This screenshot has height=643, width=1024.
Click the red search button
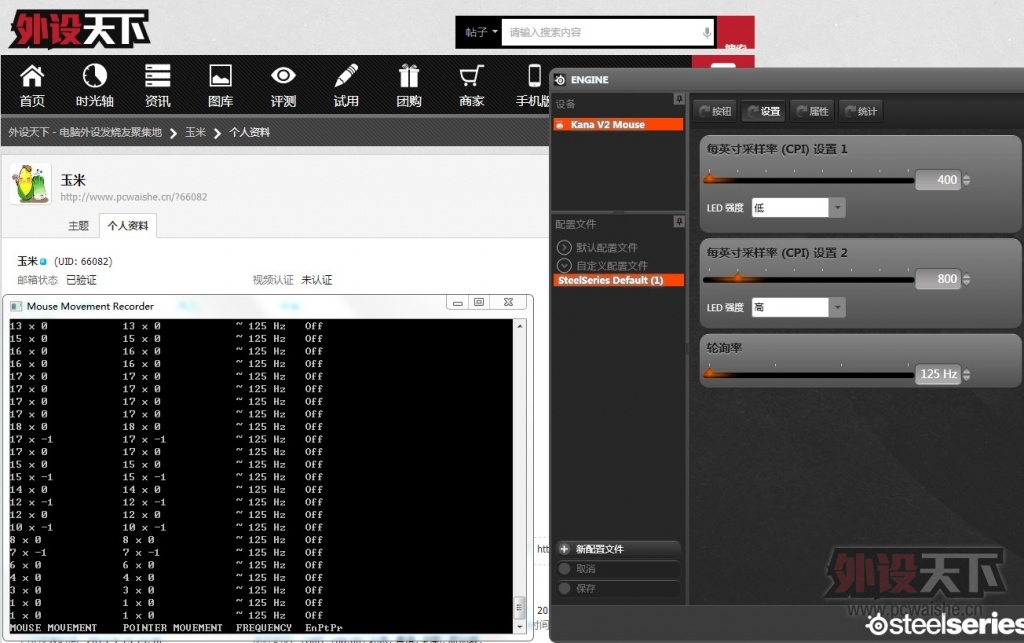[x=735, y=32]
